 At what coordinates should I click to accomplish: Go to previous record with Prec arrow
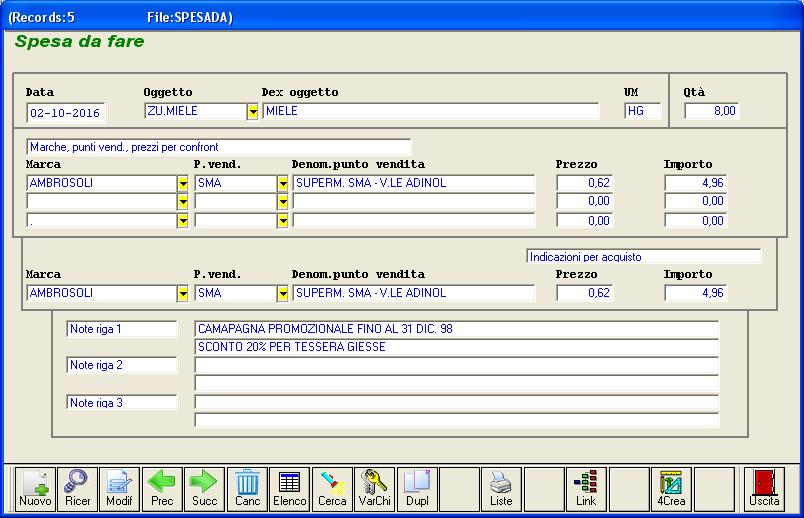click(x=162, y=489)
